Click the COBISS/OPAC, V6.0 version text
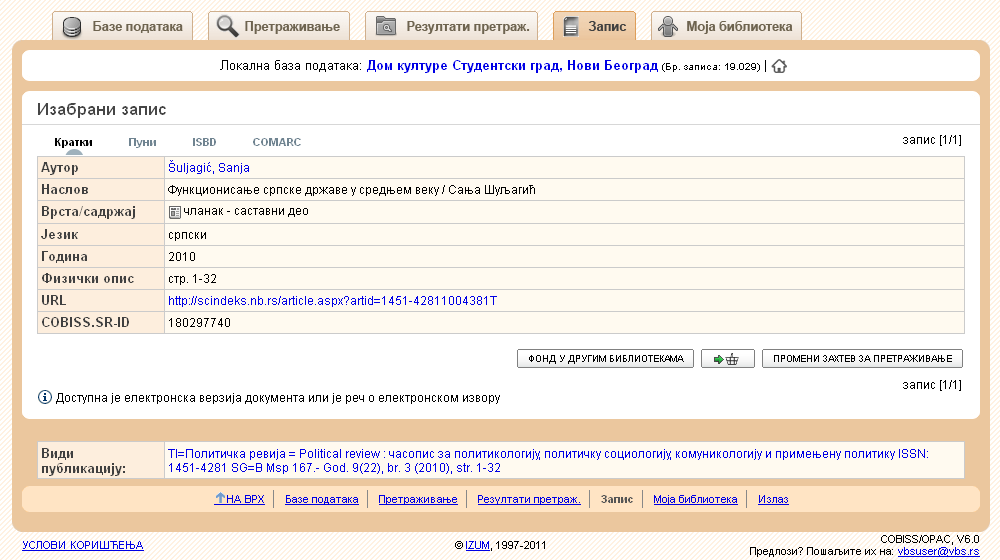 929,540
